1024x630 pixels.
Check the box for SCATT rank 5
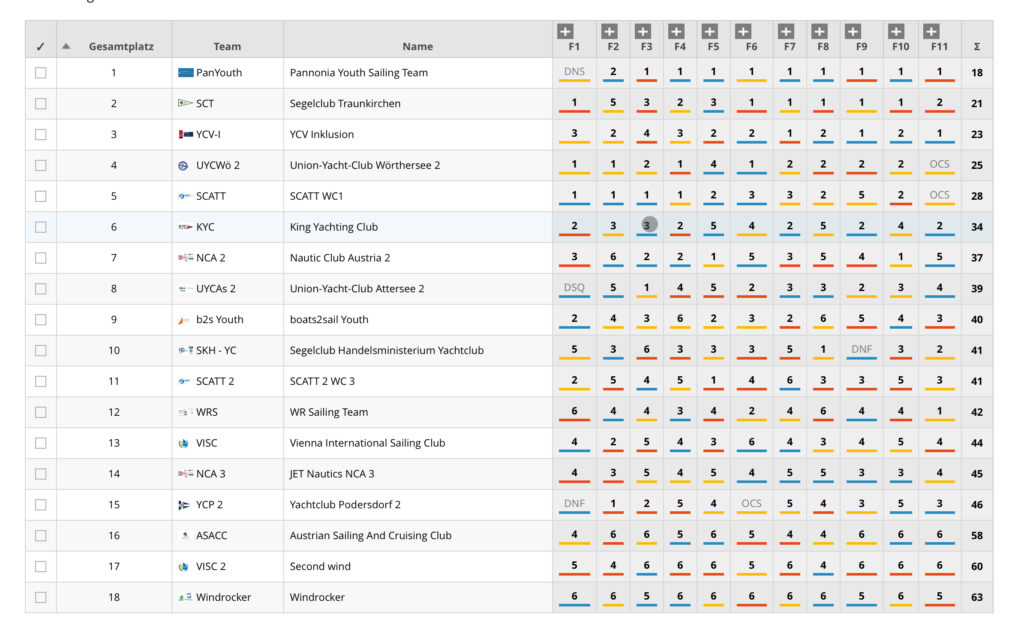coord(40,196)
